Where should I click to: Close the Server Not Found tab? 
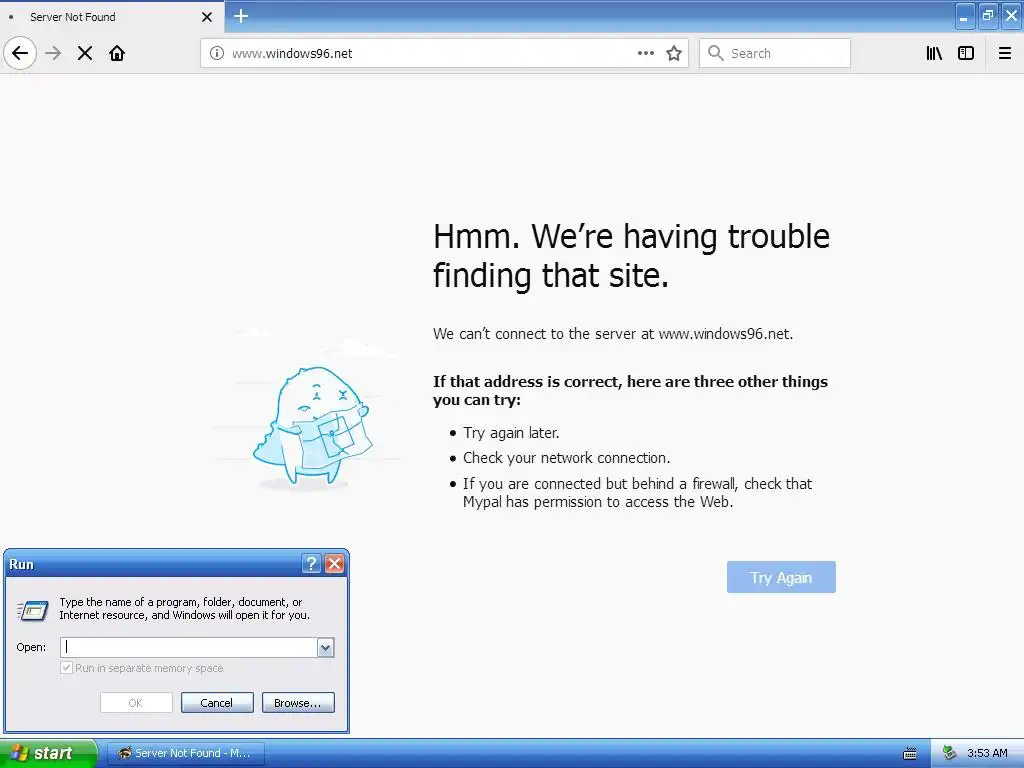pyautogui.click(x=207, y=17)
